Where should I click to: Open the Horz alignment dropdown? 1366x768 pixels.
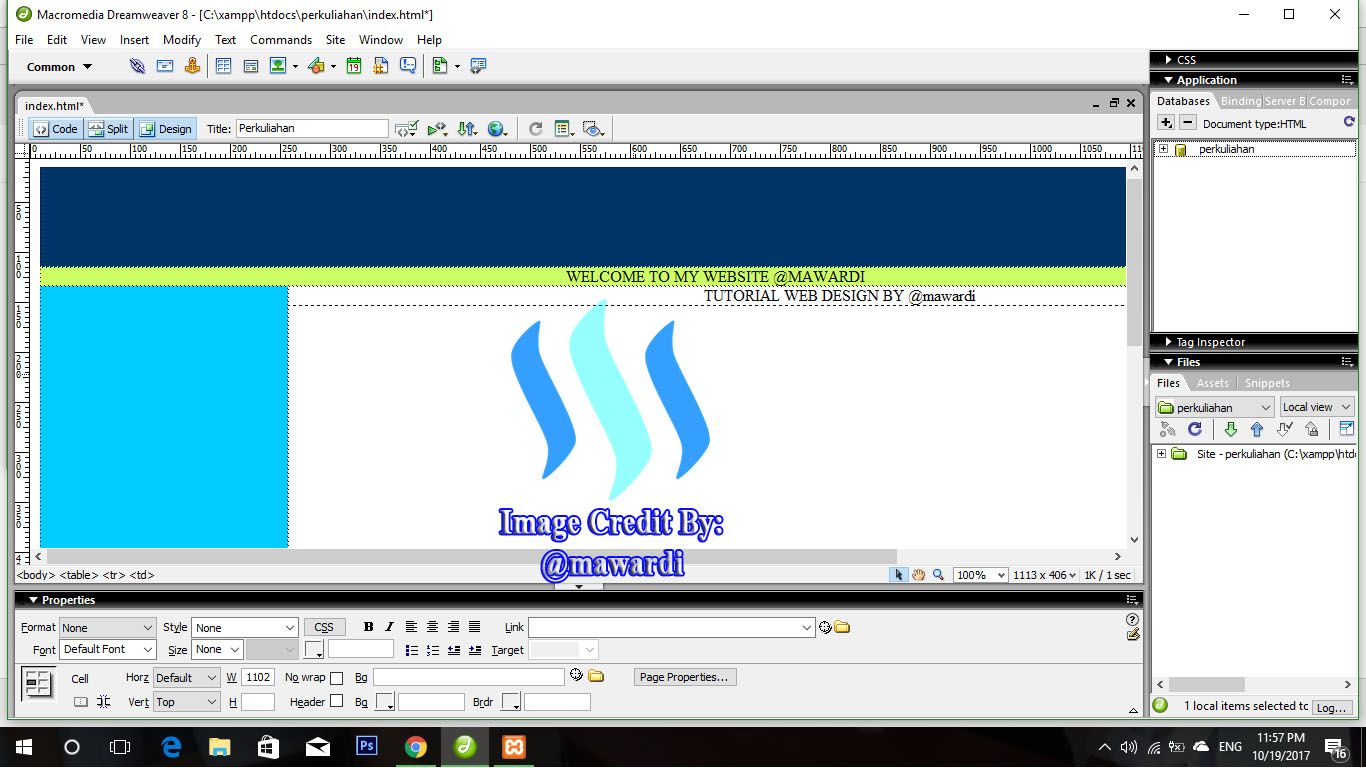186,678
